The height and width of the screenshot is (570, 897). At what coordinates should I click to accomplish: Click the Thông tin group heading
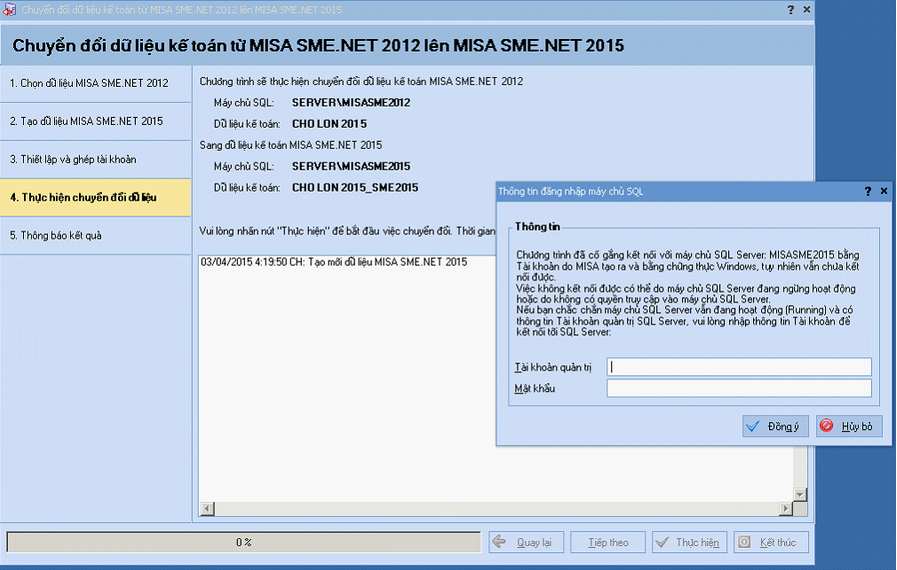[537, 227]
